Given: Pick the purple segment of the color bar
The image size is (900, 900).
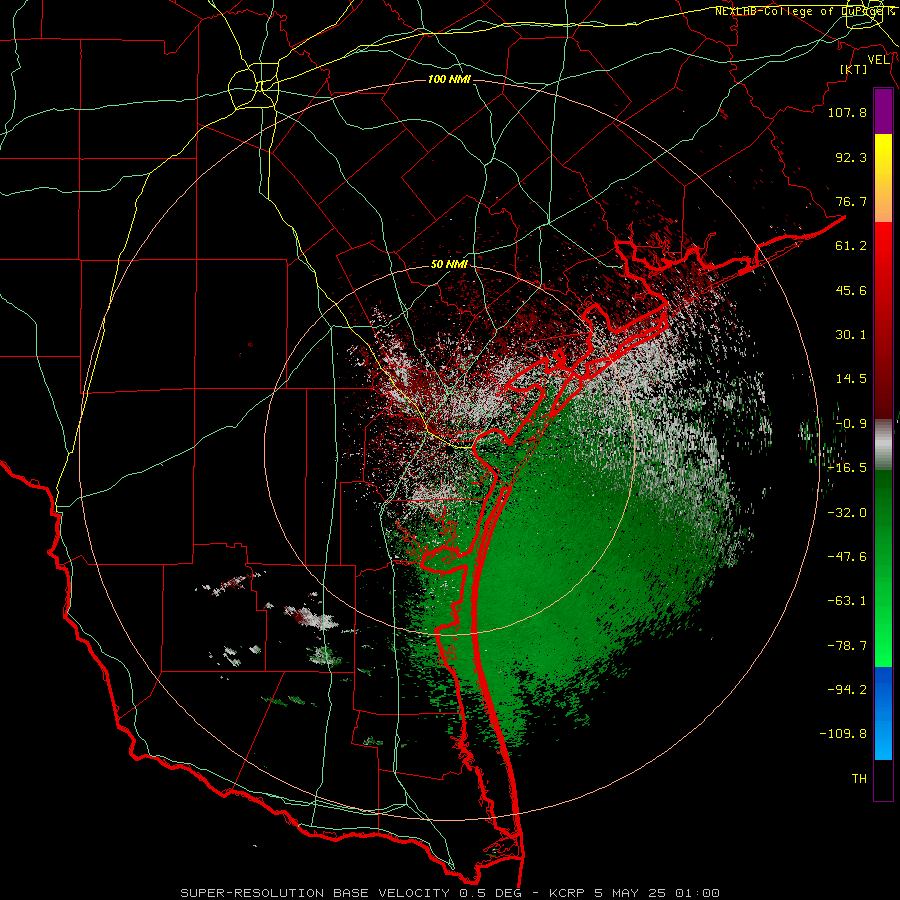Looking at the screenshot, I should 883,111.
